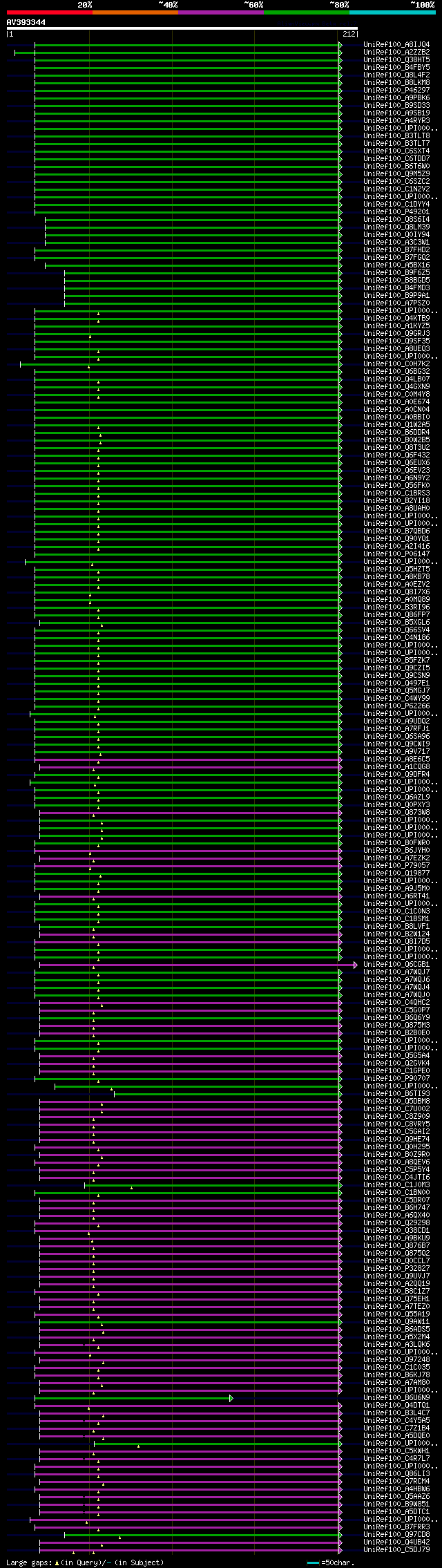Select the UniRef100_B3TLT8 label
Screen dimensions: 442x1568
(396, 135)
